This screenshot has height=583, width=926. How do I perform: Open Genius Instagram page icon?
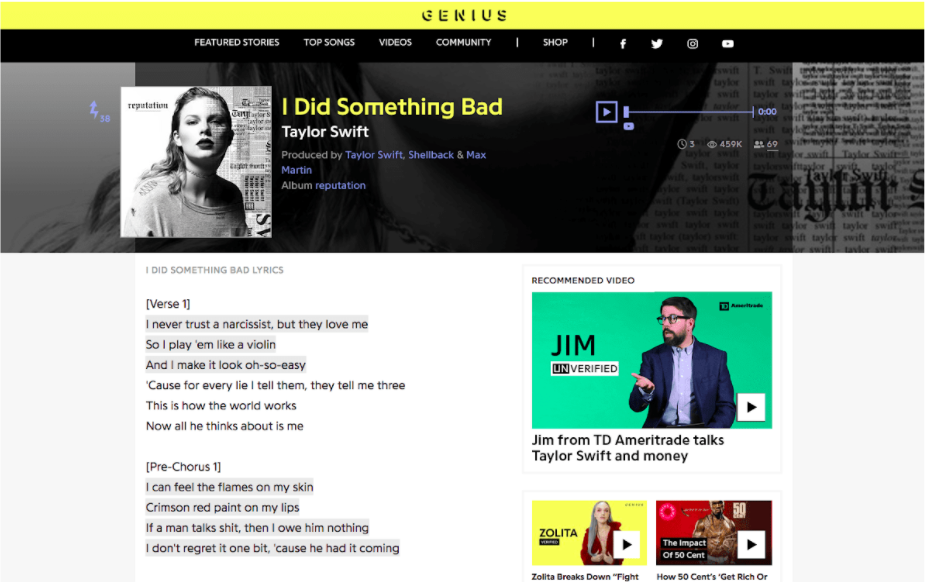click(692, 44)
